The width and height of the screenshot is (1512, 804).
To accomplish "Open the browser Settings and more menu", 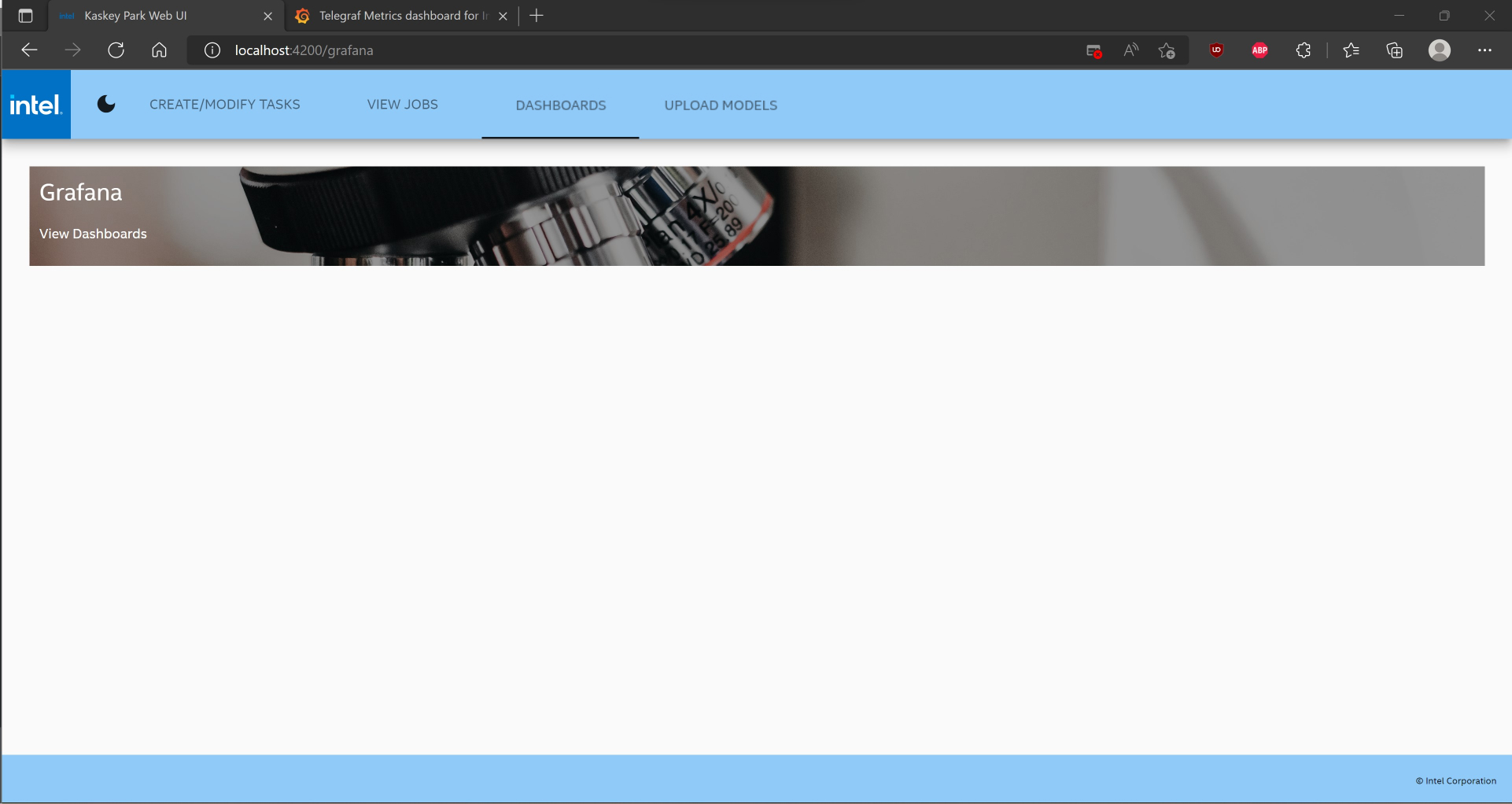I will (x=1484, y=50).
